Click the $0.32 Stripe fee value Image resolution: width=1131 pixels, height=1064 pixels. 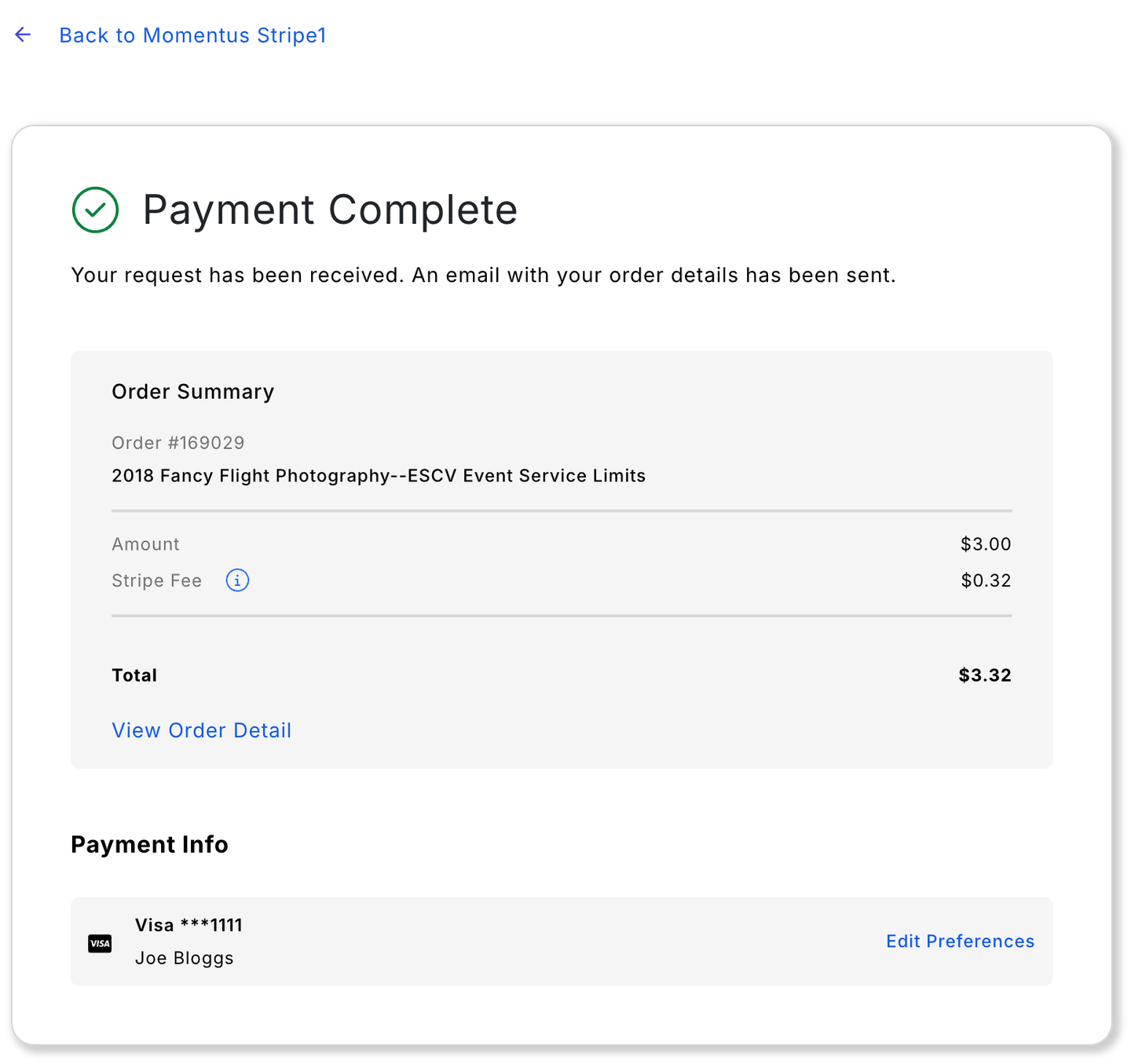click(986, 580)
